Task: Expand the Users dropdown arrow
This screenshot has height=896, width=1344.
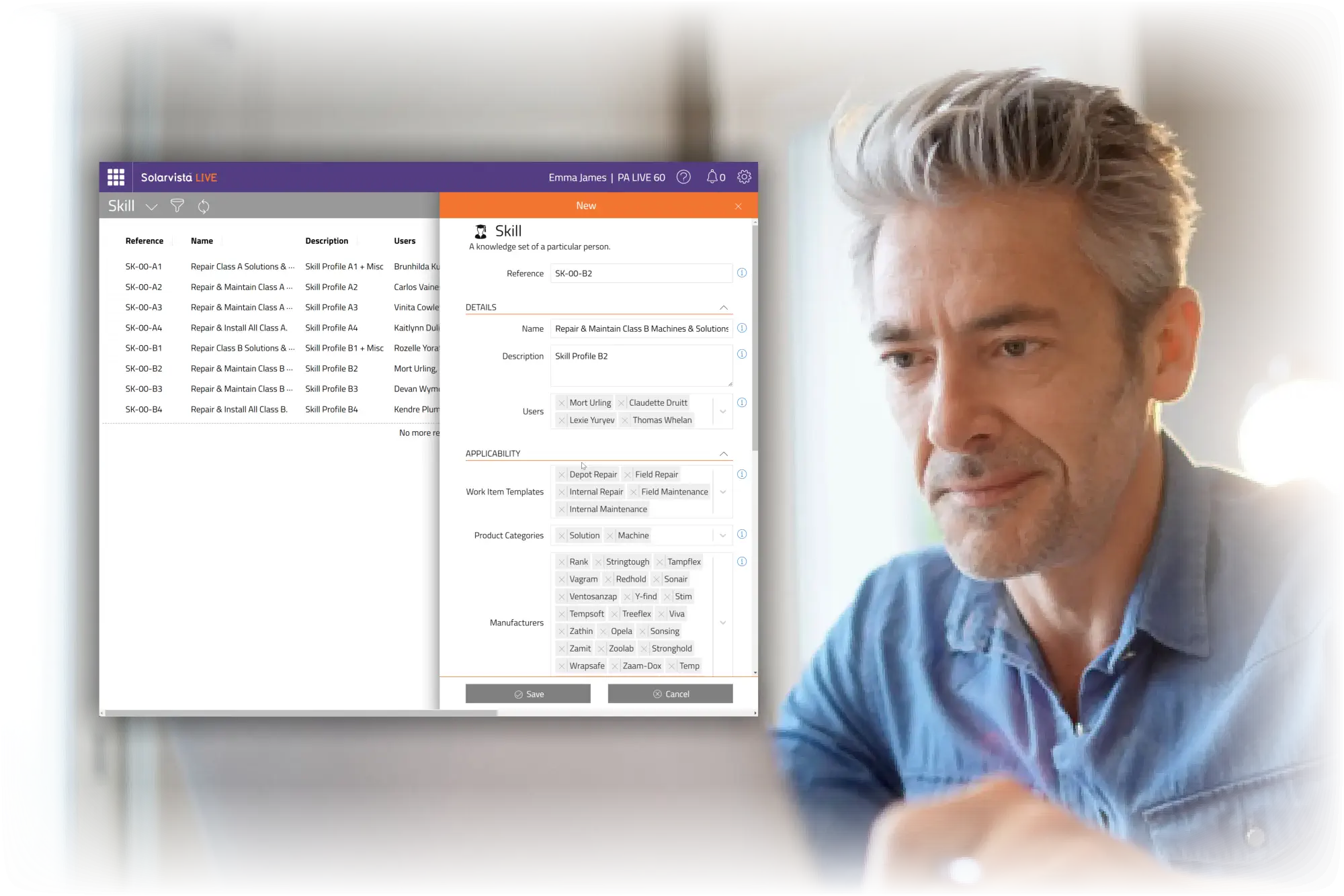Action: click(x=723, y=412)
